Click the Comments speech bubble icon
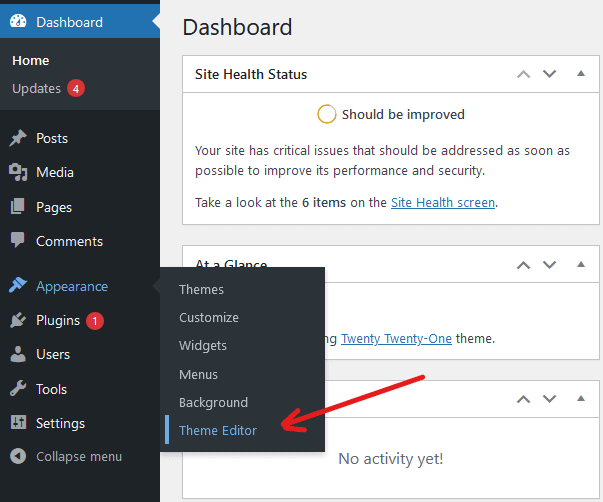Viewport: 603px width, 502px height. click(18, 241)
